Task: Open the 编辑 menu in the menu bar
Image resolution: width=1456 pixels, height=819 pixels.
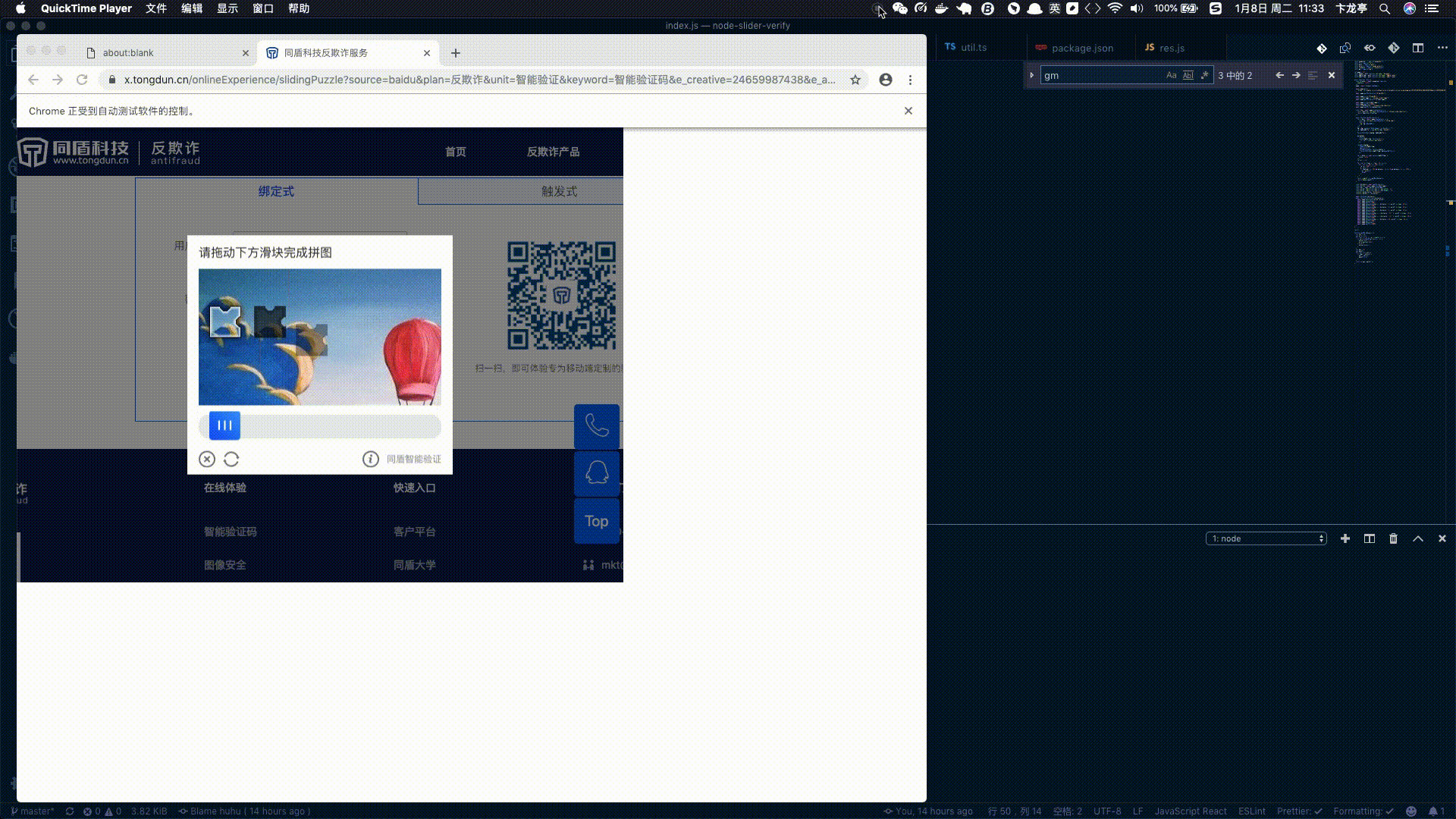Action: (x=192, y=8)
